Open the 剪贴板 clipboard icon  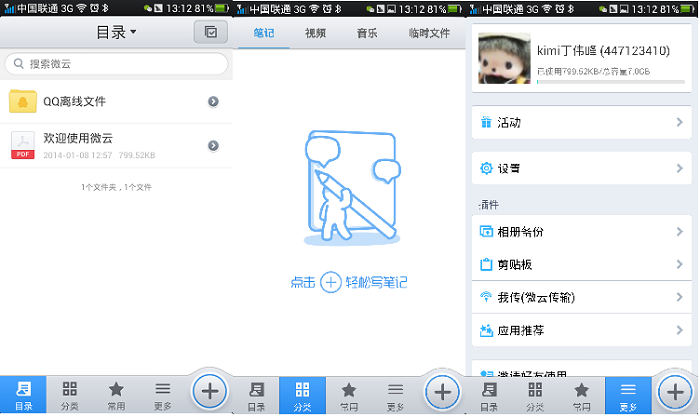(486, 264)
